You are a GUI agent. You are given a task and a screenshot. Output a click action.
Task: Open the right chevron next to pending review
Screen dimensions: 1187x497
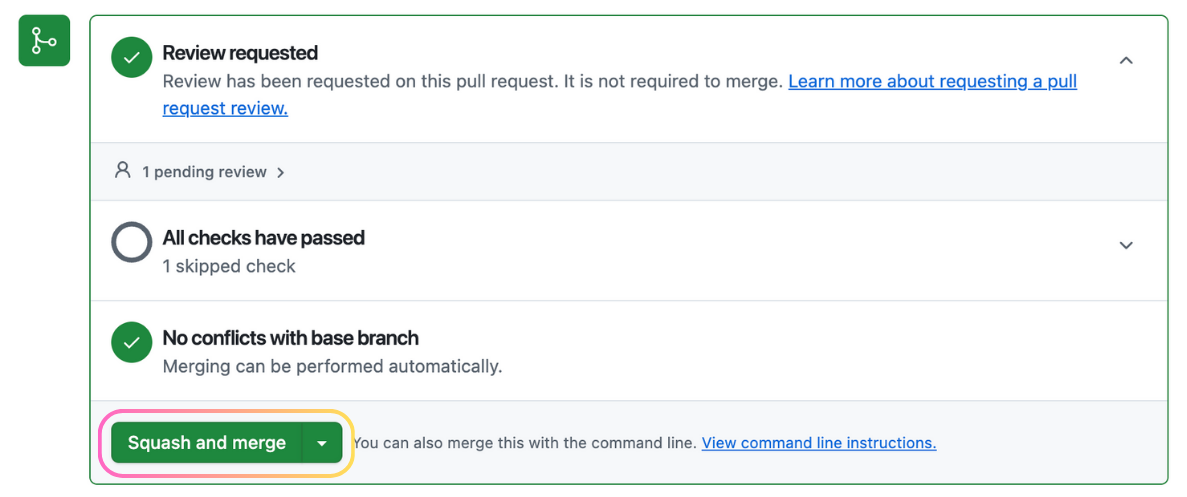tap(281, 172)
